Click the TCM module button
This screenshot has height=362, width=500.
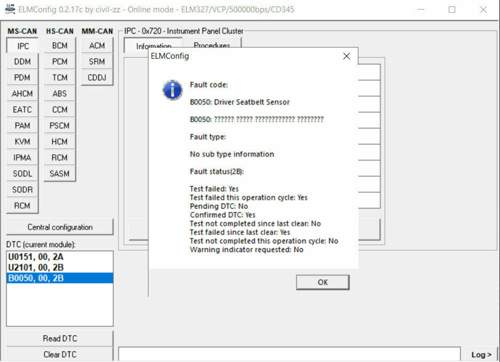tap(60, 78)
